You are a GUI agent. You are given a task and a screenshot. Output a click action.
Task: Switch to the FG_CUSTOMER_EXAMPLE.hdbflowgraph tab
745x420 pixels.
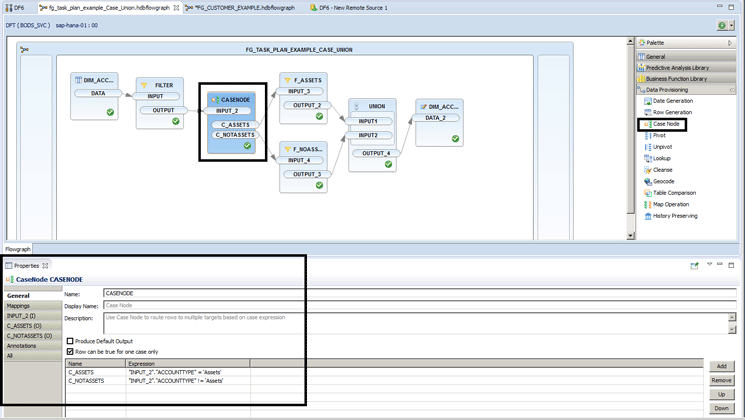(242, 8)
